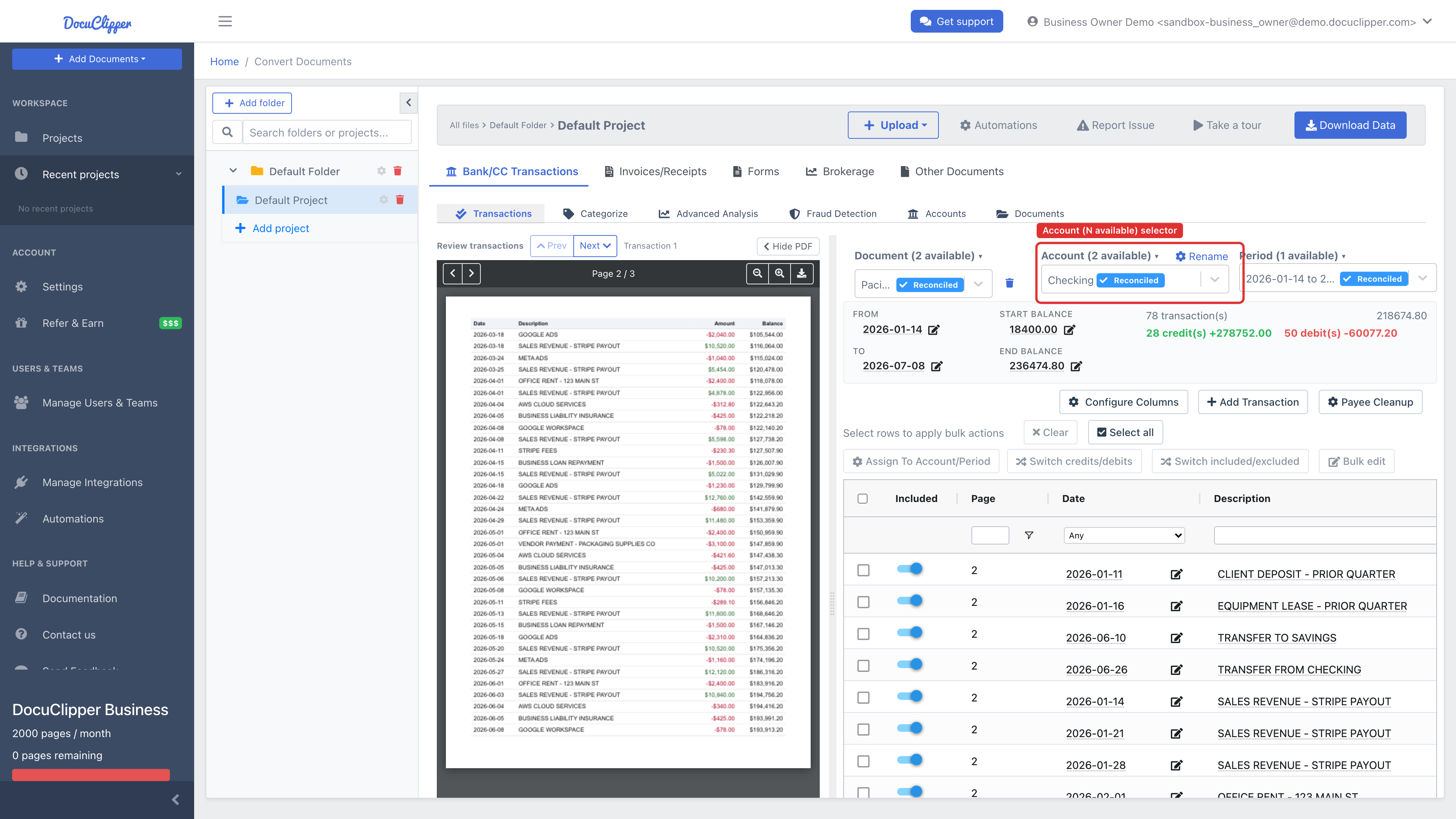Edit date of TRANSFER TO SAVINGS row
The image size is (1456, 819).
click(x=1176, y=638)
